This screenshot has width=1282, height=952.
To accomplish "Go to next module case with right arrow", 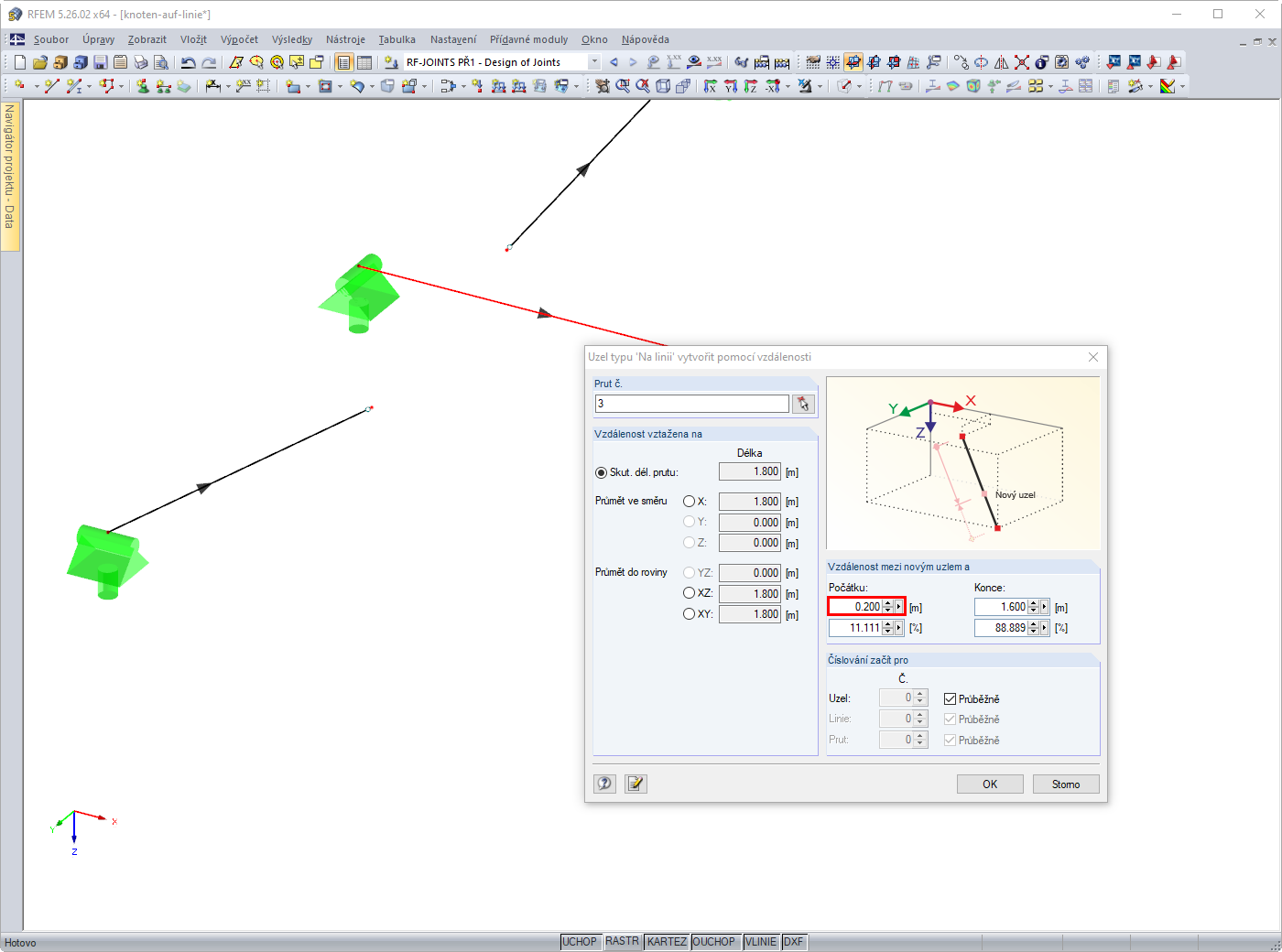I will pos(633,62).
